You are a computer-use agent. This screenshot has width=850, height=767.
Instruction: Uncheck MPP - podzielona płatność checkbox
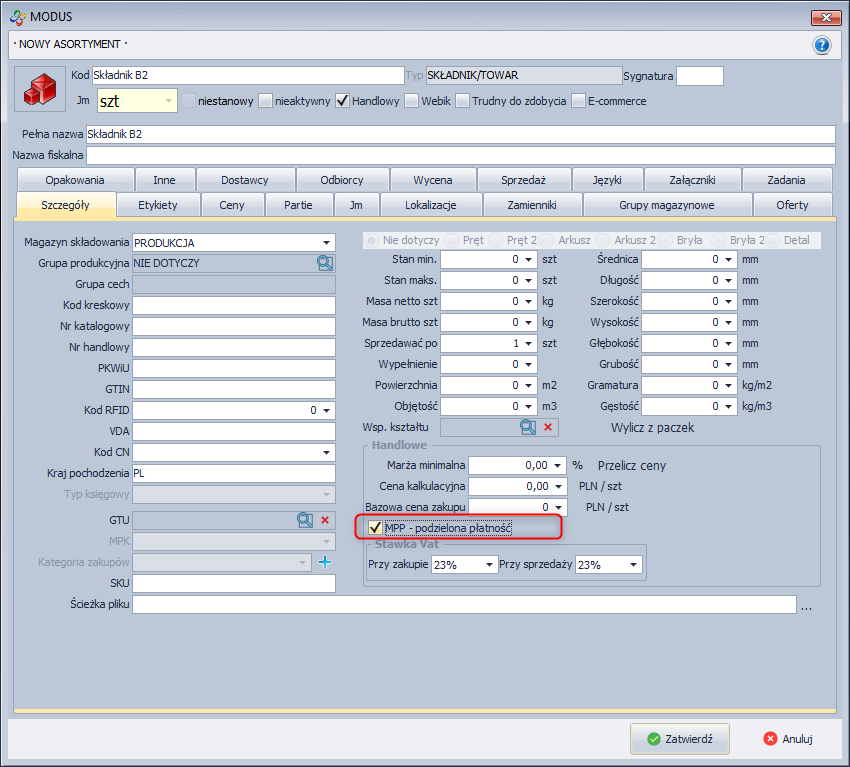click(376, 527)
